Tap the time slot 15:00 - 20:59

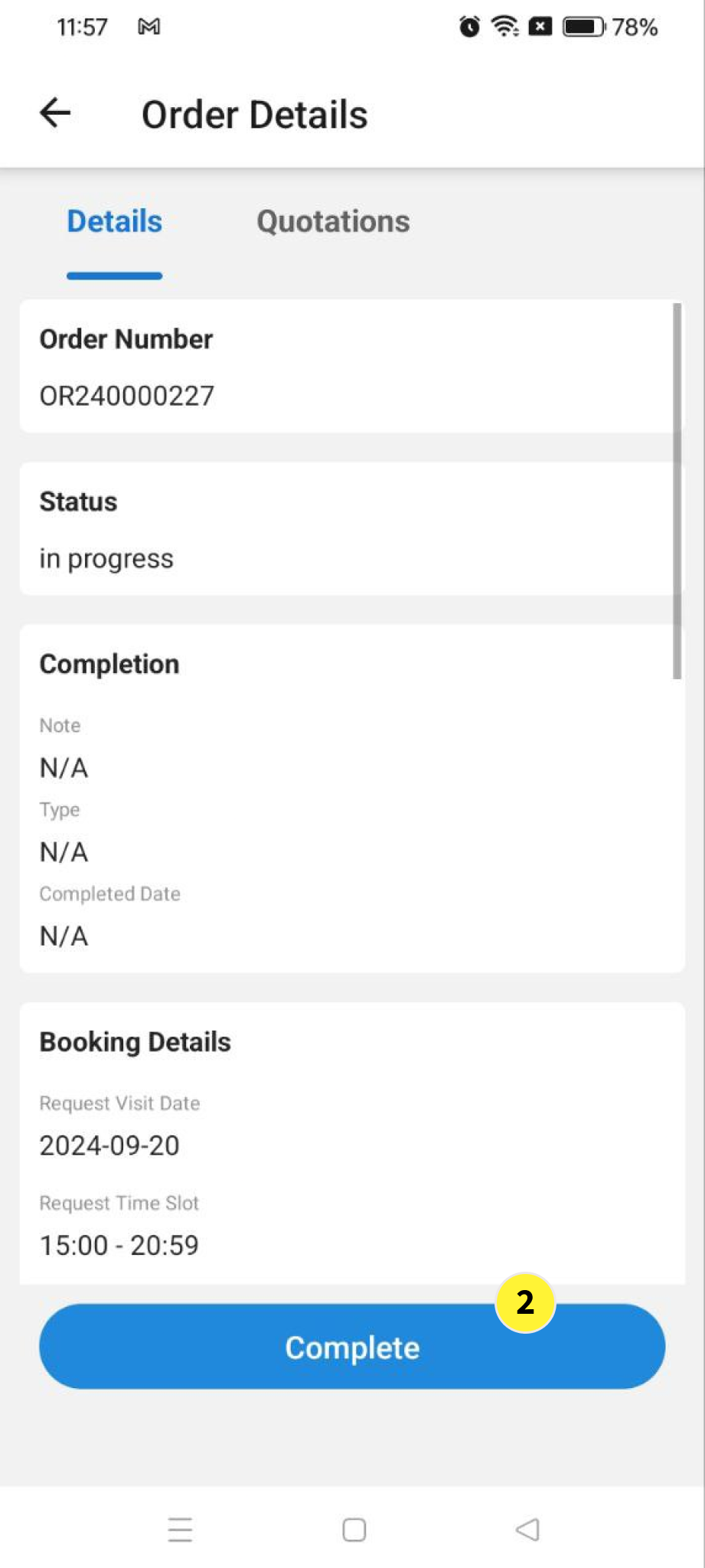coord(119,1245)
